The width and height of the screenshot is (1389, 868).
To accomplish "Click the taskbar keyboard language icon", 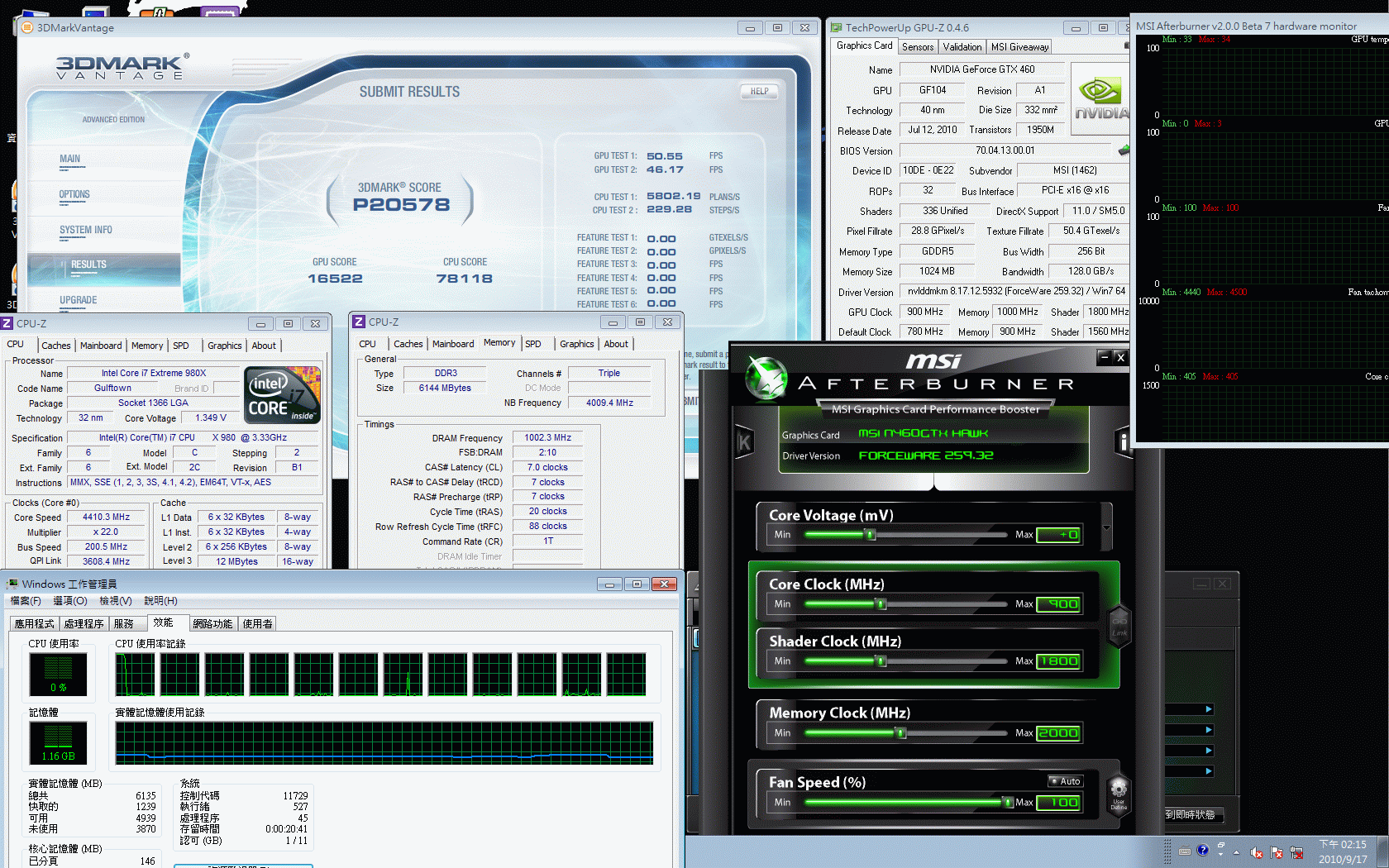I will (x=1185, y=851).
